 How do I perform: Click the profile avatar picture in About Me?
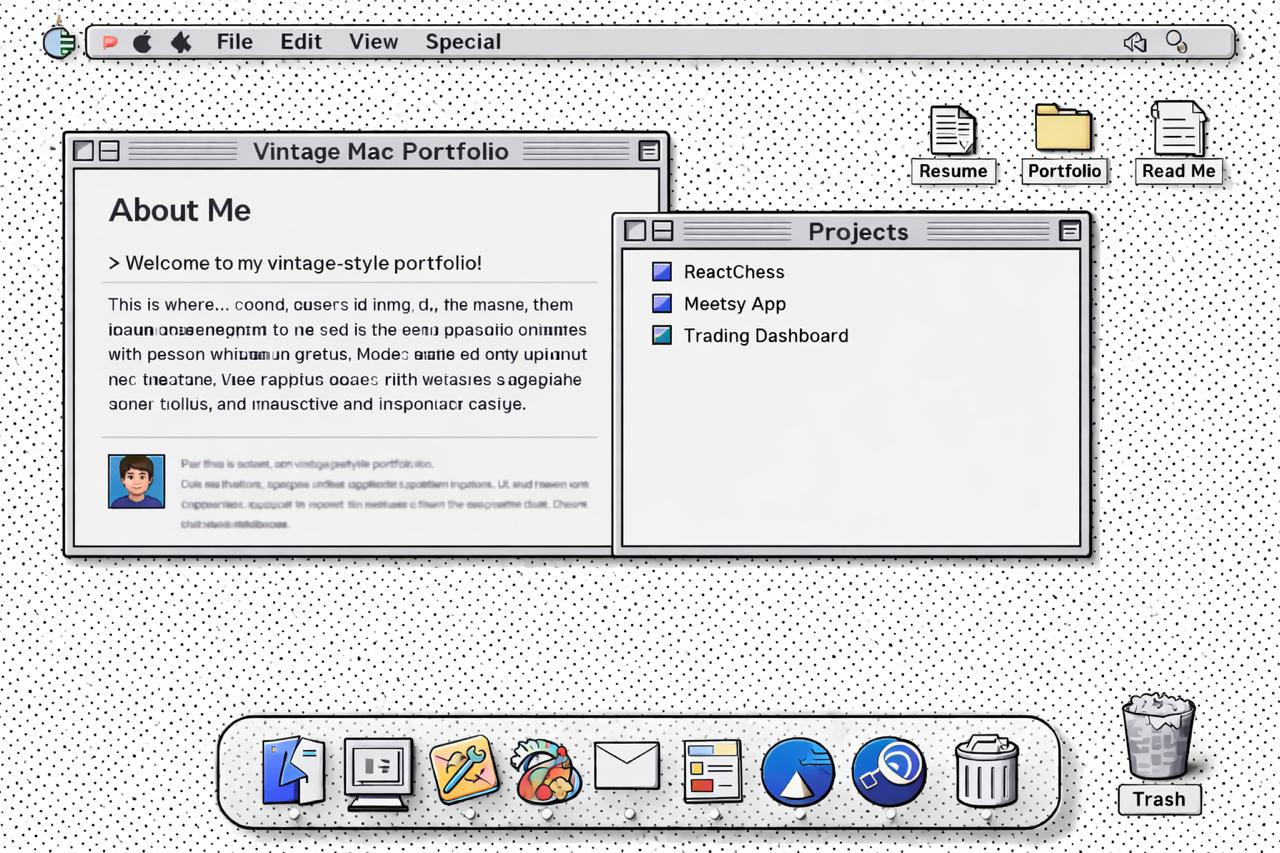coord(136,481)
